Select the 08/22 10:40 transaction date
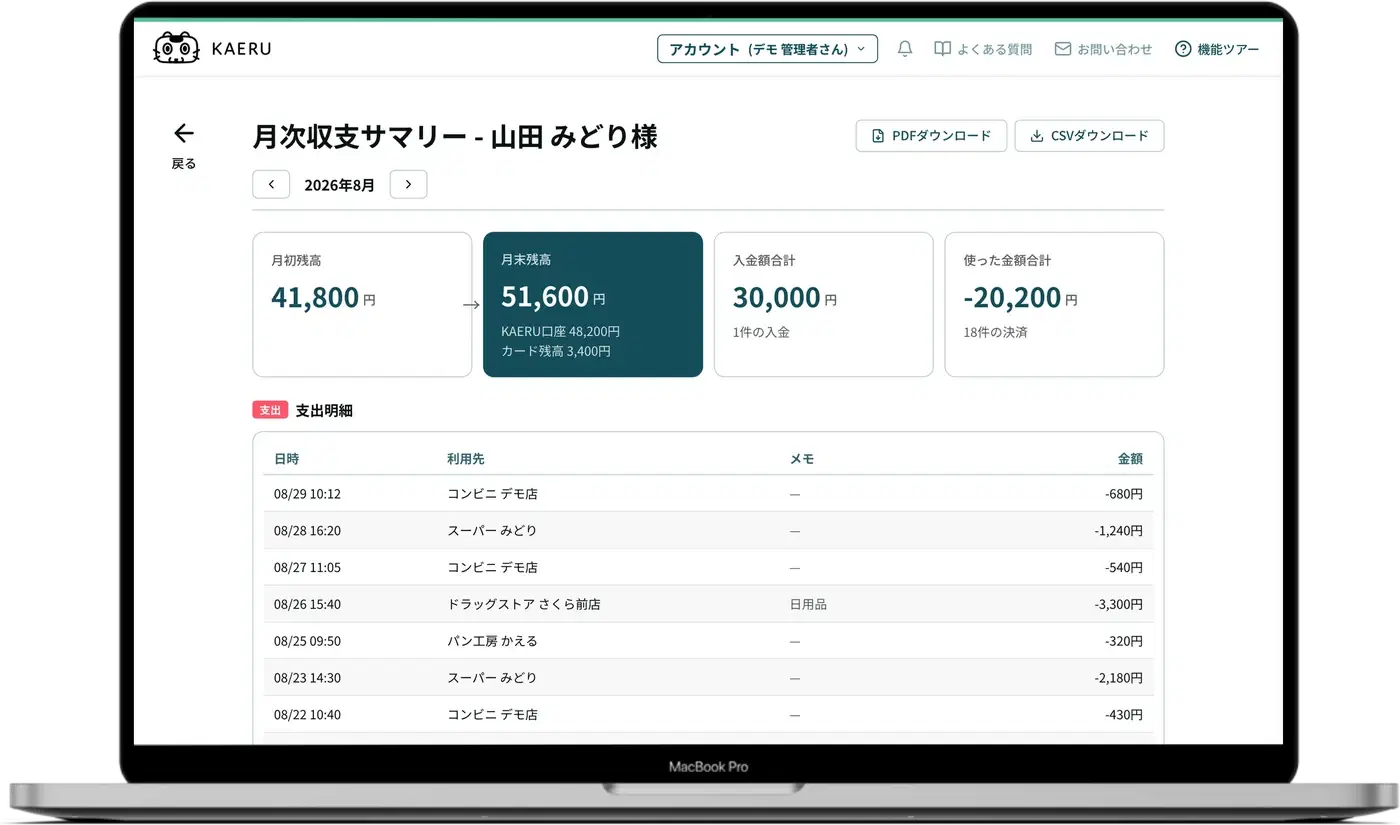This screenshot has height=825, width=1400. click(x=307, y=715)
